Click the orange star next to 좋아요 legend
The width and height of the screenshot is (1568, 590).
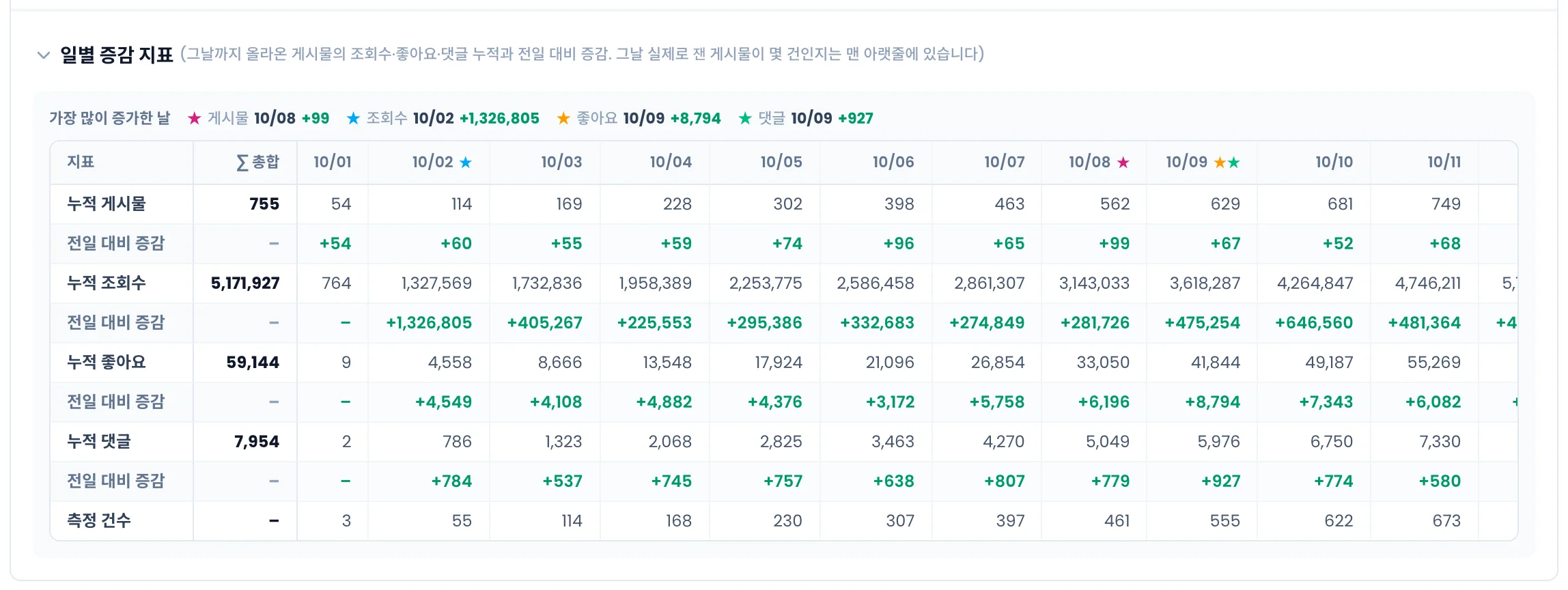coord(563,118)
